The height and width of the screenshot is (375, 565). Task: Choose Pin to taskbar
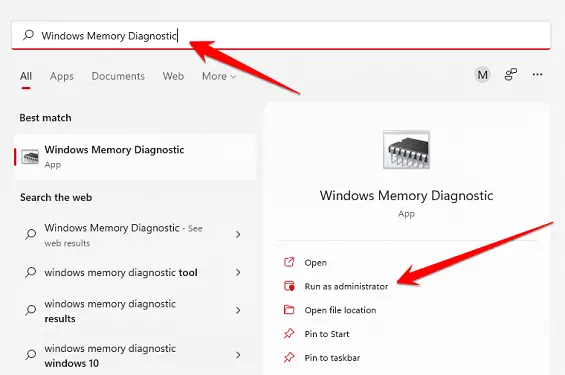point(332,358)
